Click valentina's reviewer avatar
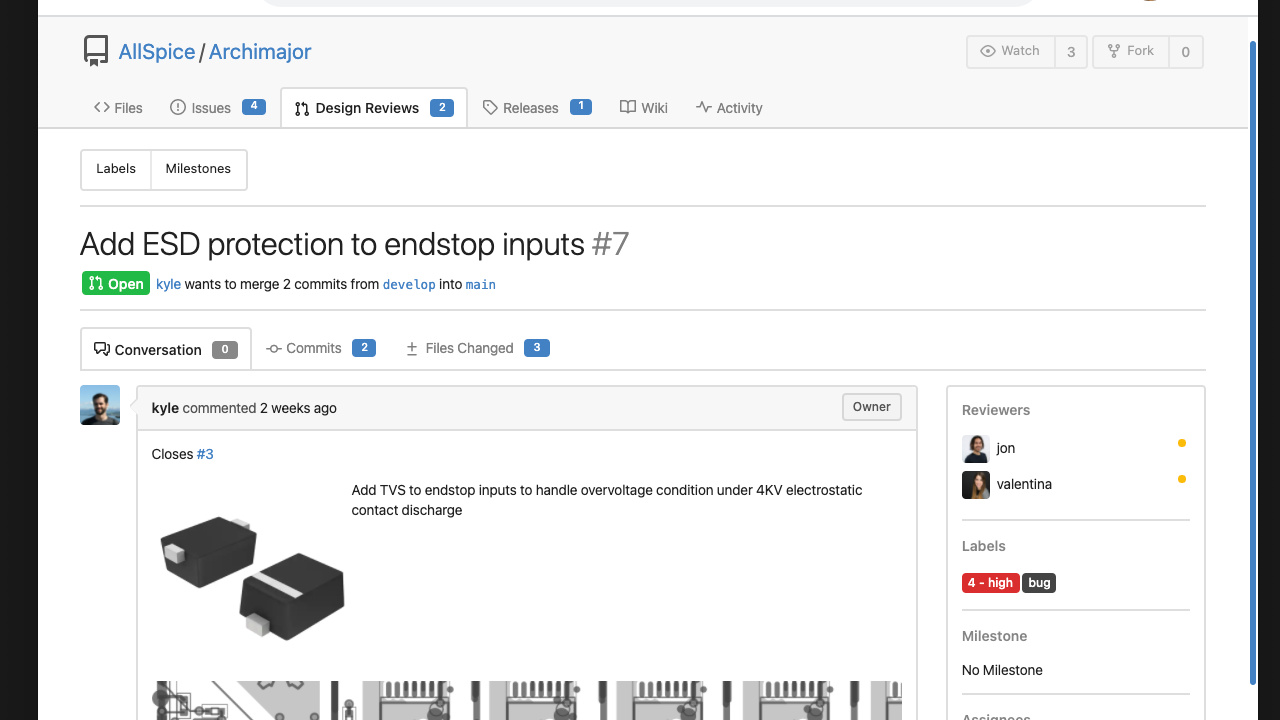This screenshot has width=1280, height=720. [x=975, y=484]
